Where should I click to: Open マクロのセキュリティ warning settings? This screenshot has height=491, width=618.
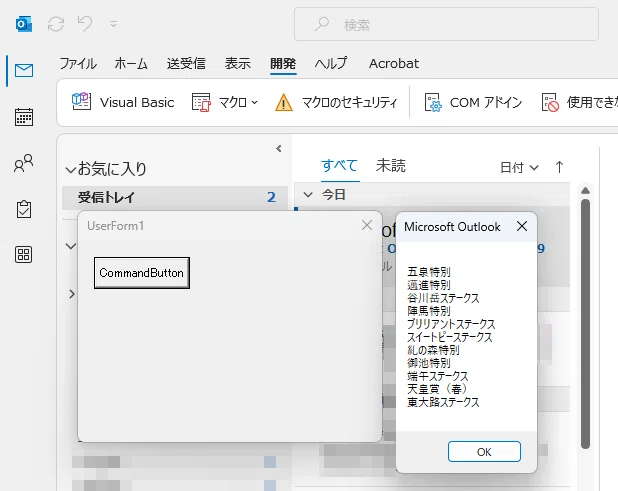tap(336, 102)
